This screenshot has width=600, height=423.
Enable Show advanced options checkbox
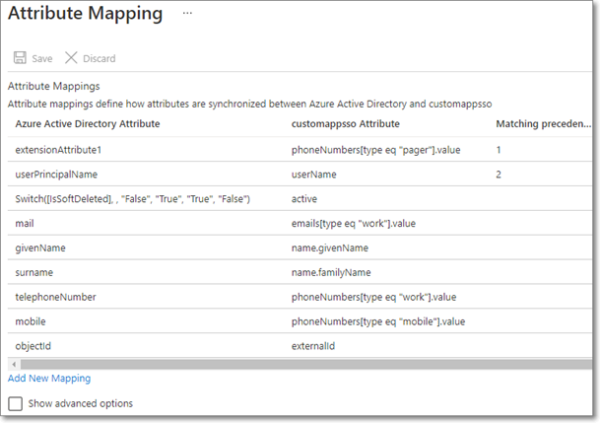(15, 403)
